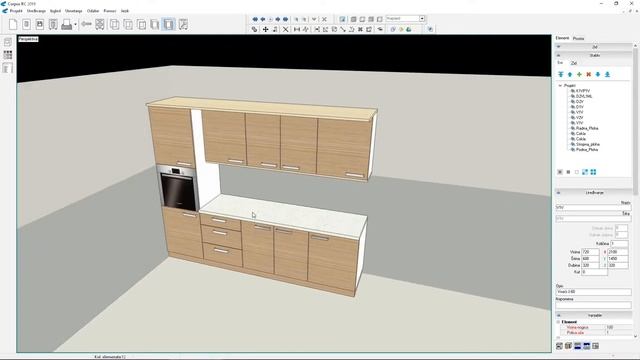This screenshot has height=360, width=640.
Task: Click the Dubina depth input field
Action: [x=590, y=265]
